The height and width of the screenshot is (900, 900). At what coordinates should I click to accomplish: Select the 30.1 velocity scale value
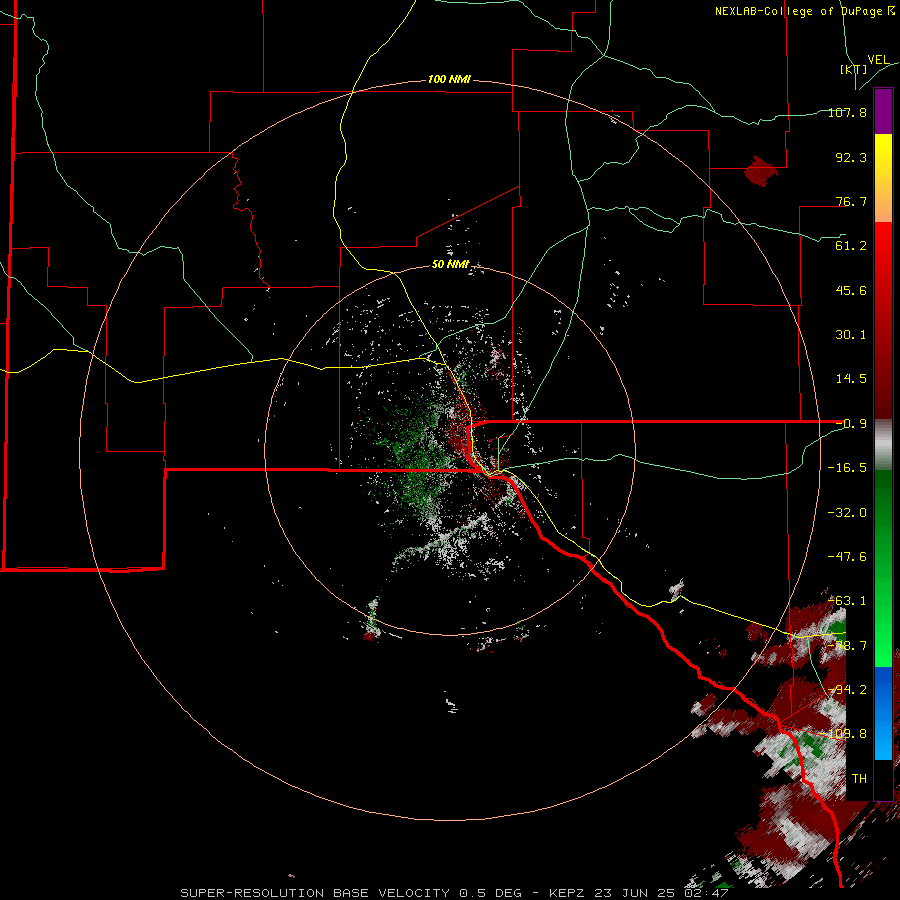[851, 335]
